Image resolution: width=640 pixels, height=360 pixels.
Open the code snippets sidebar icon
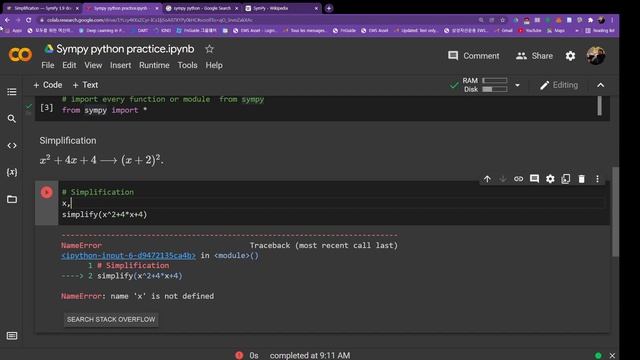[x=12, y=146]
